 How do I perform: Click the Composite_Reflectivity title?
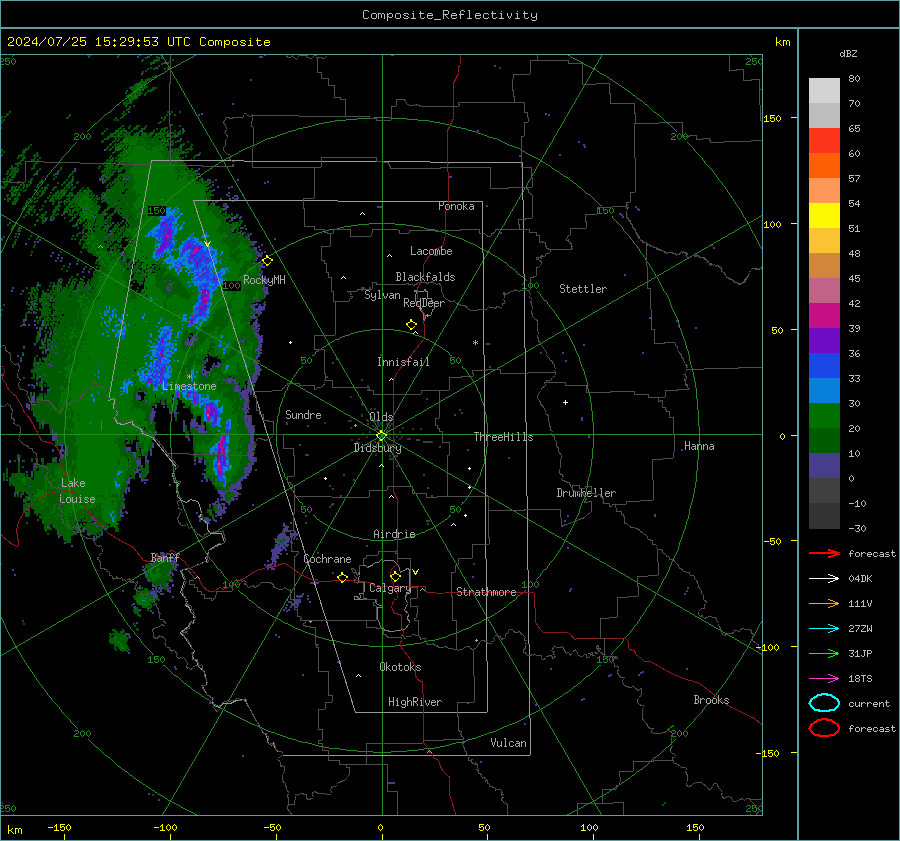coord(450,15)
